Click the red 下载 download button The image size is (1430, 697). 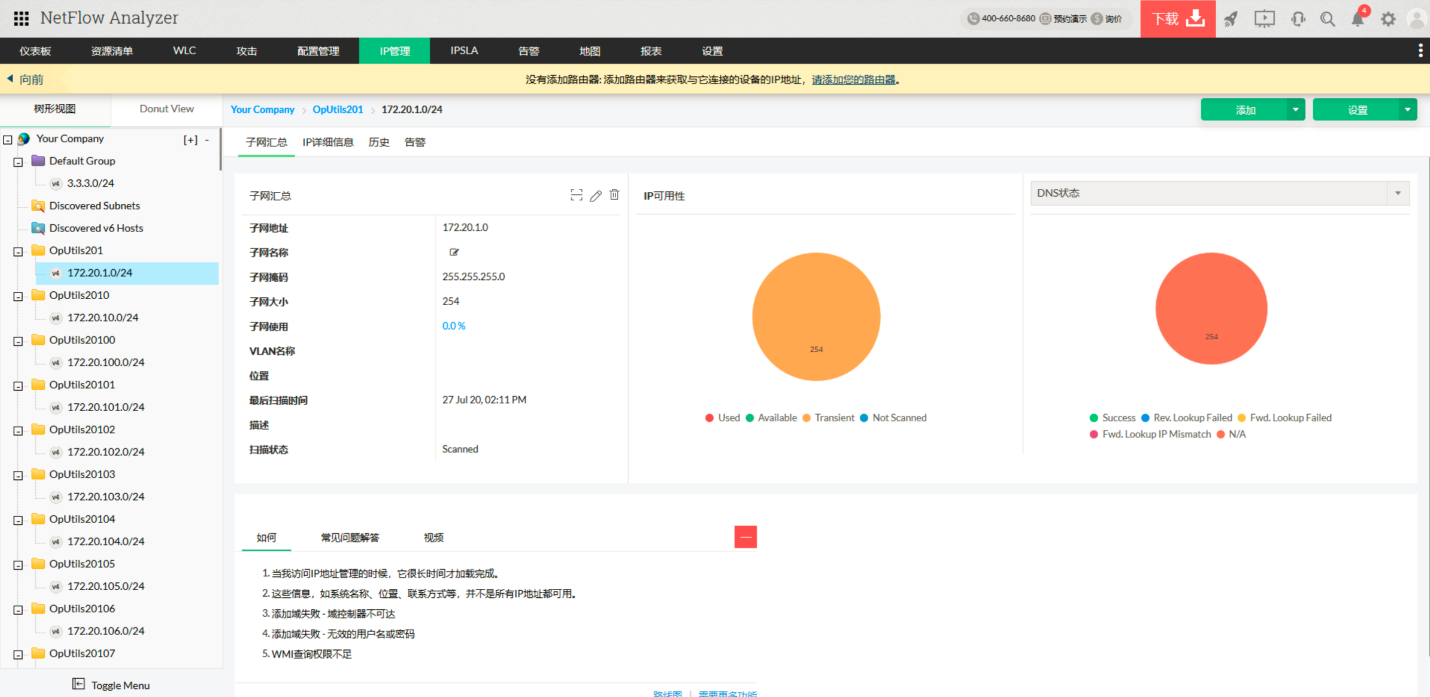[1178, 18]
